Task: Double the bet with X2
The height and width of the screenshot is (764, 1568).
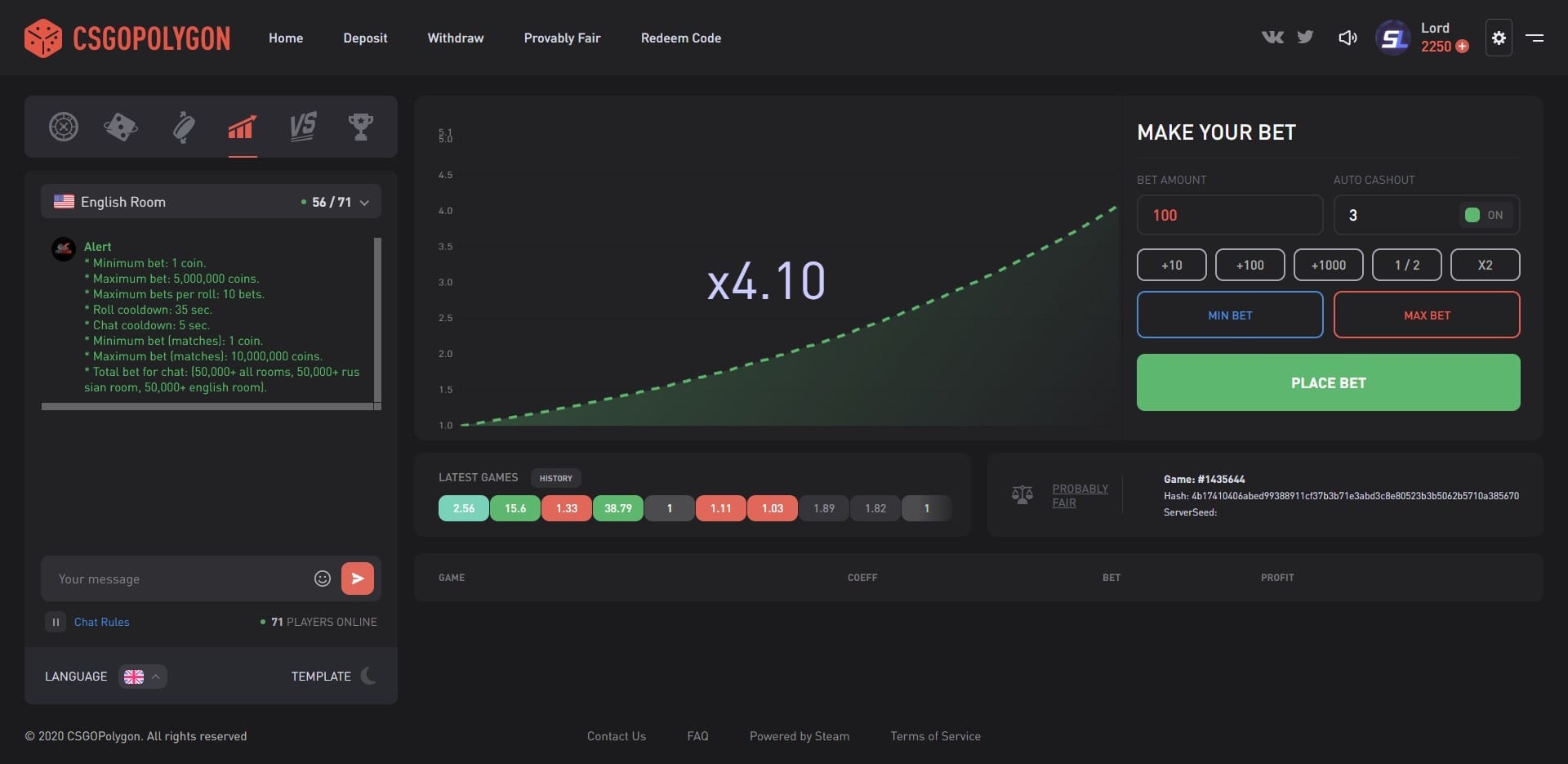Action: click(1485, 265)
